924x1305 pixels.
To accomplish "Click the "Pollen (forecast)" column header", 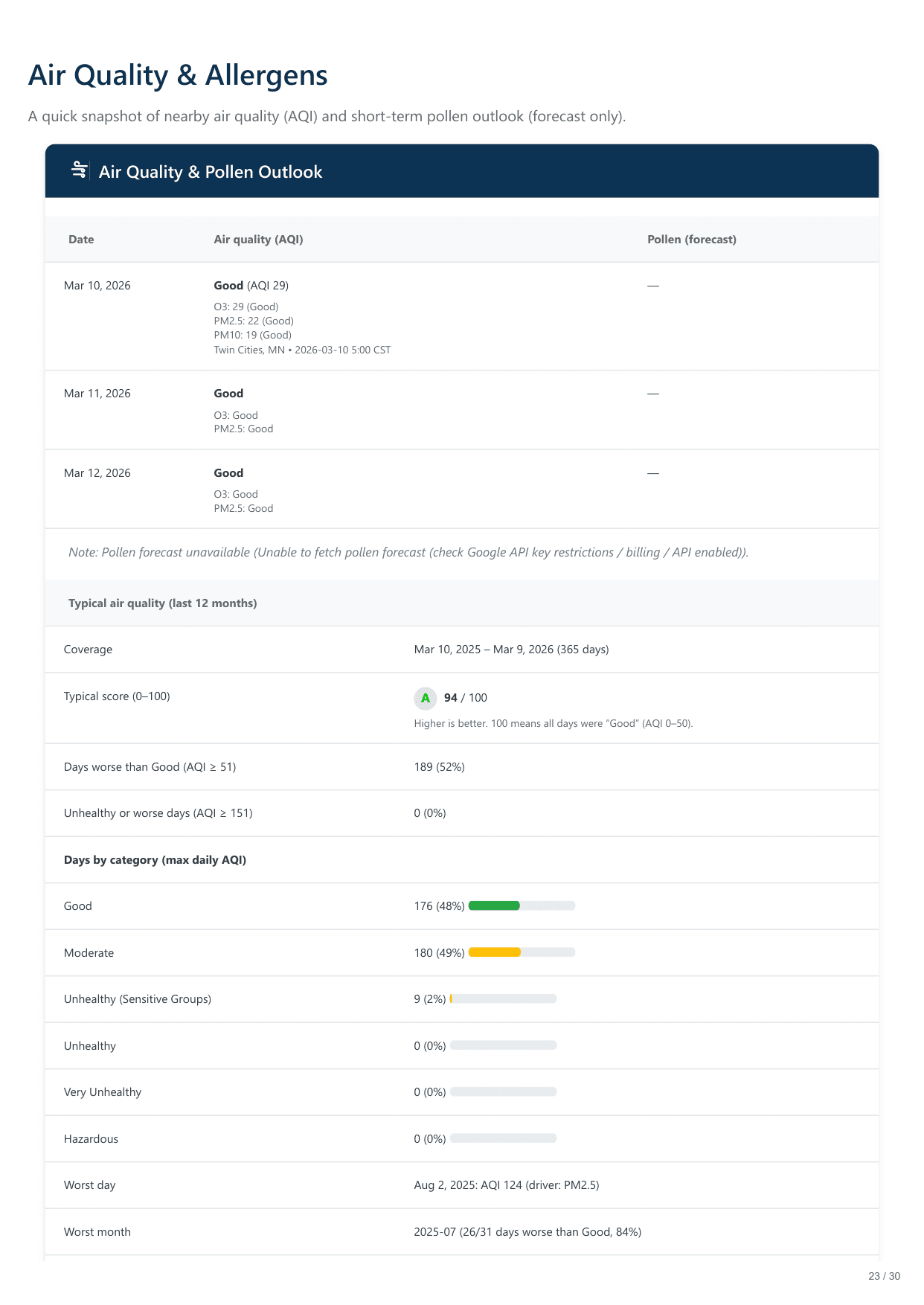I will (x=691, y=240).
